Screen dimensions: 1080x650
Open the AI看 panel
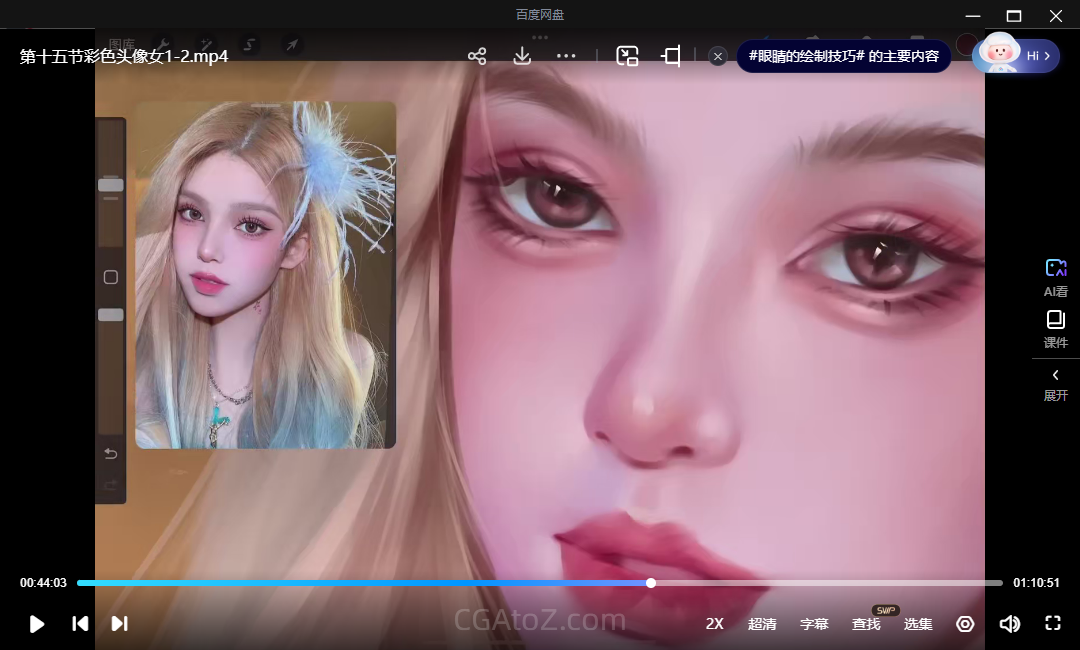click(1055, 277)
